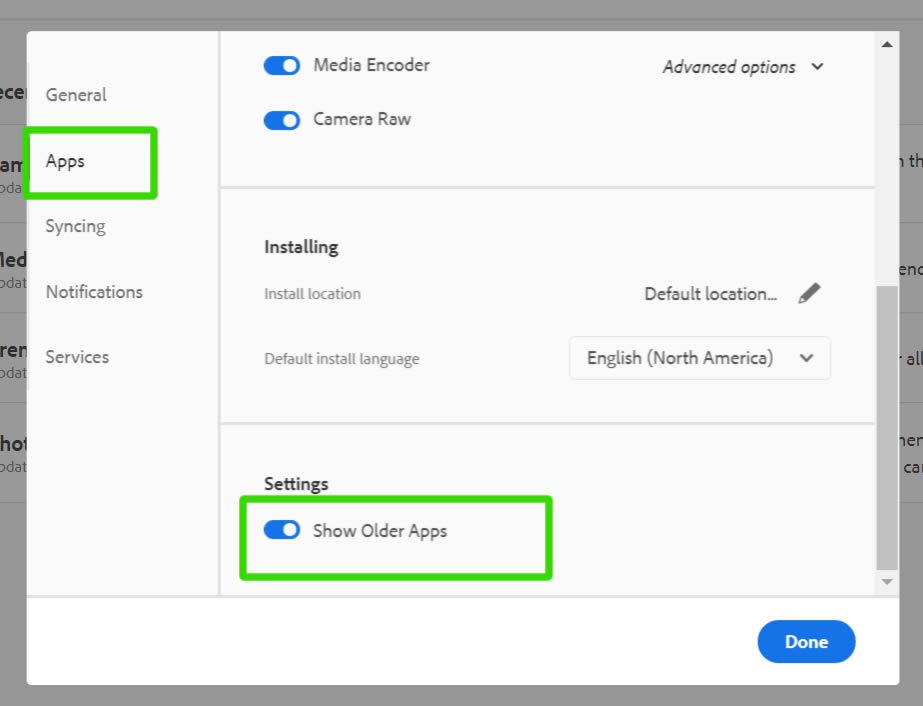Click the Default location... text
Screen dimensions: 923x706
(x=710, y=294)
